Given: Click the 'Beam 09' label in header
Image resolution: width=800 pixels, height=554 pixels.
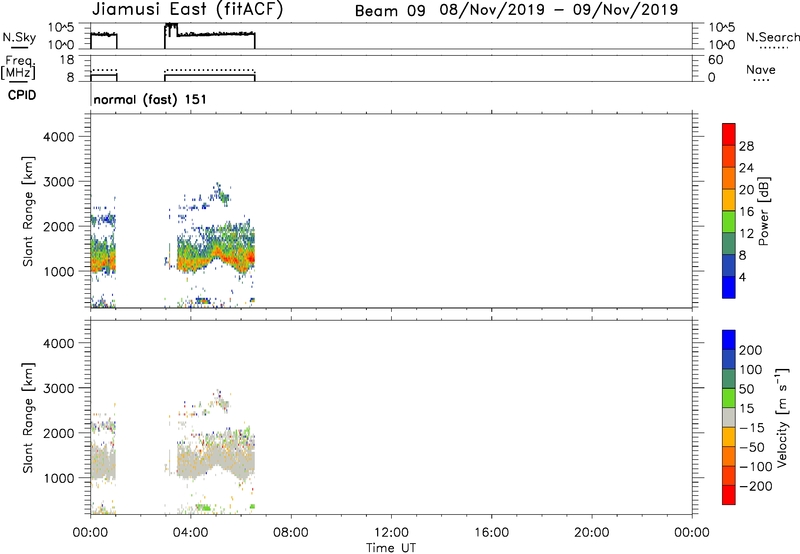Looking at the screenshot, I should point(390,11).
